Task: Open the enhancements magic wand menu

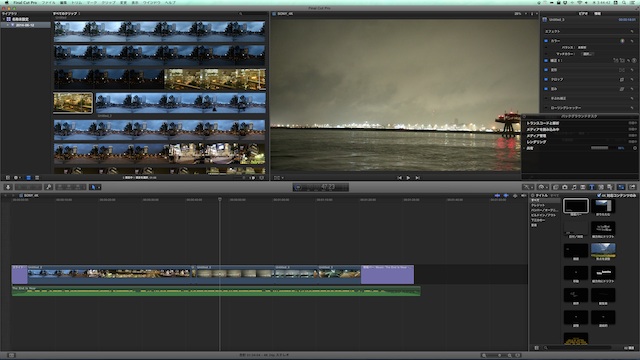Action: pyautogui.click(x=527, y=187)
